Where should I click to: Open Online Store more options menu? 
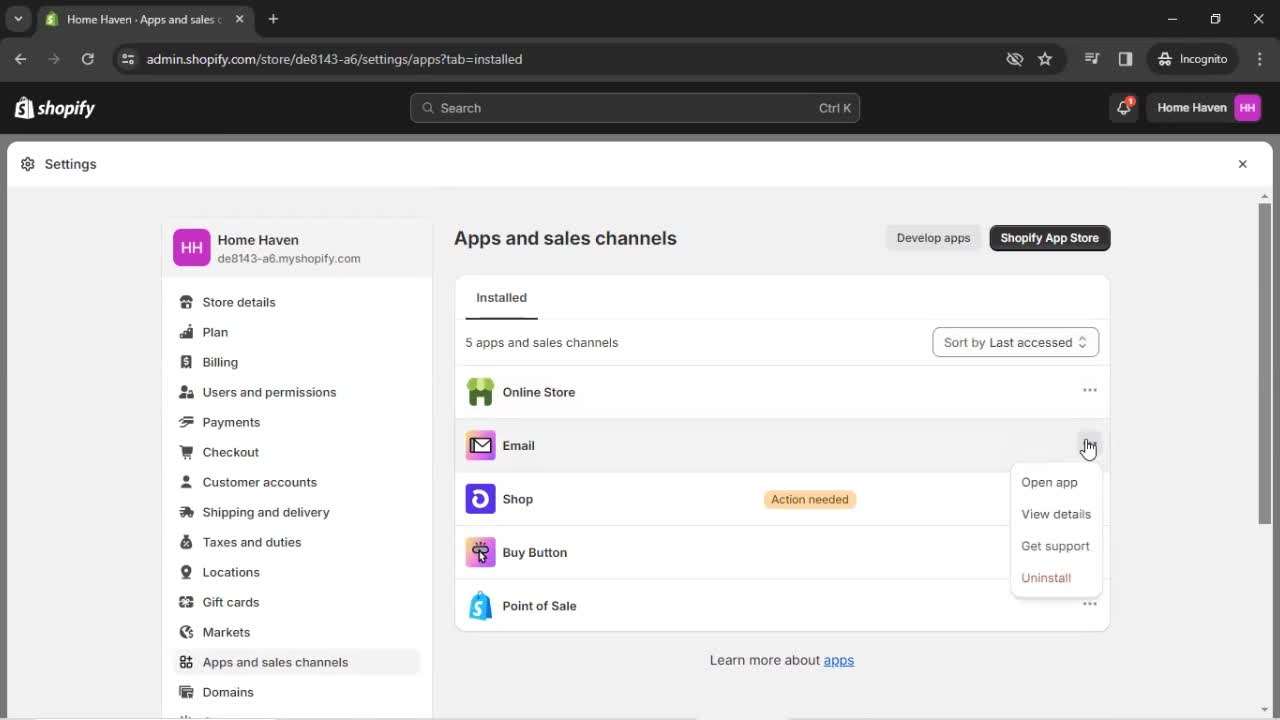click(x=1089, y=390)
